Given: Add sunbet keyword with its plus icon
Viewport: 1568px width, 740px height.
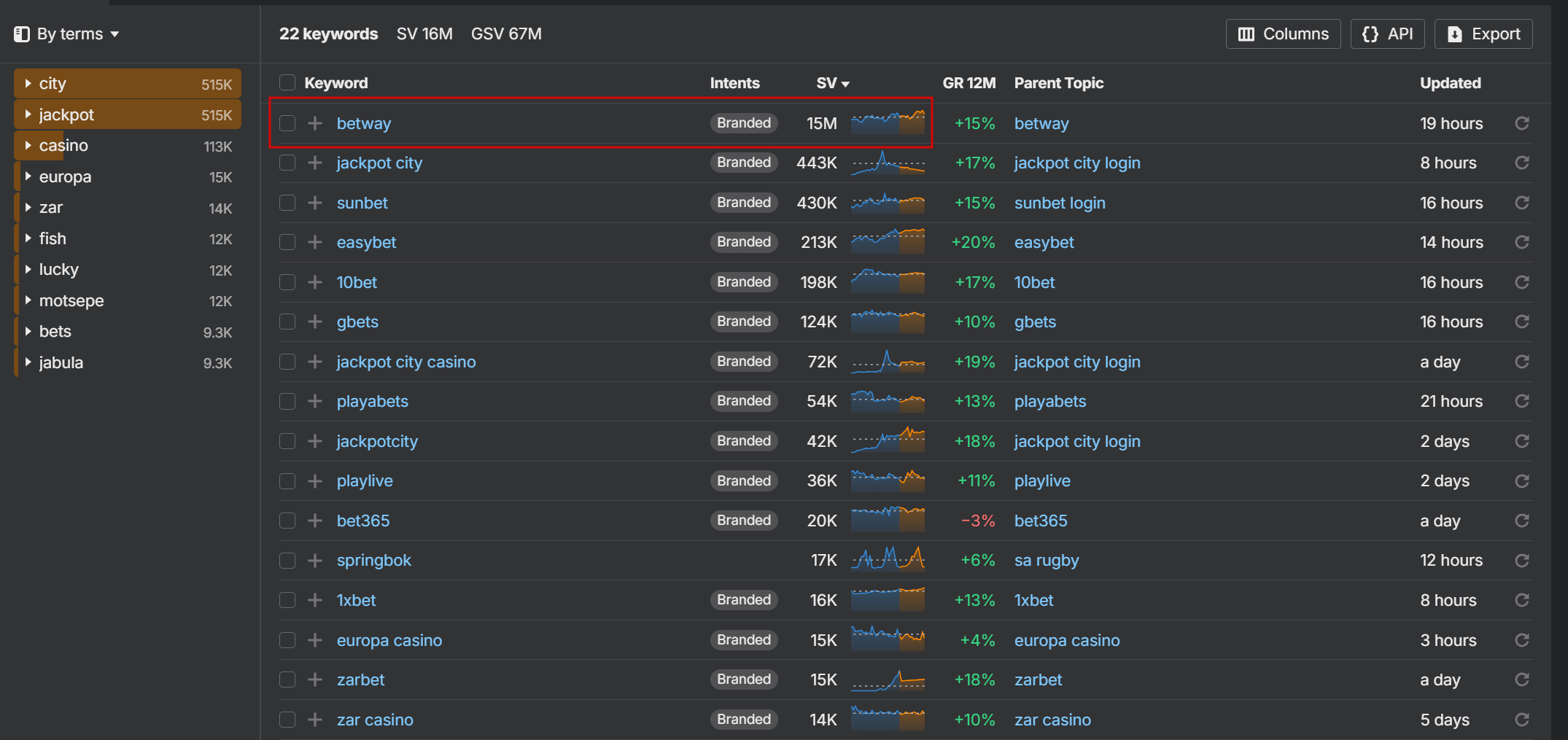Looking at the screenshot, I should click(315, 203).
